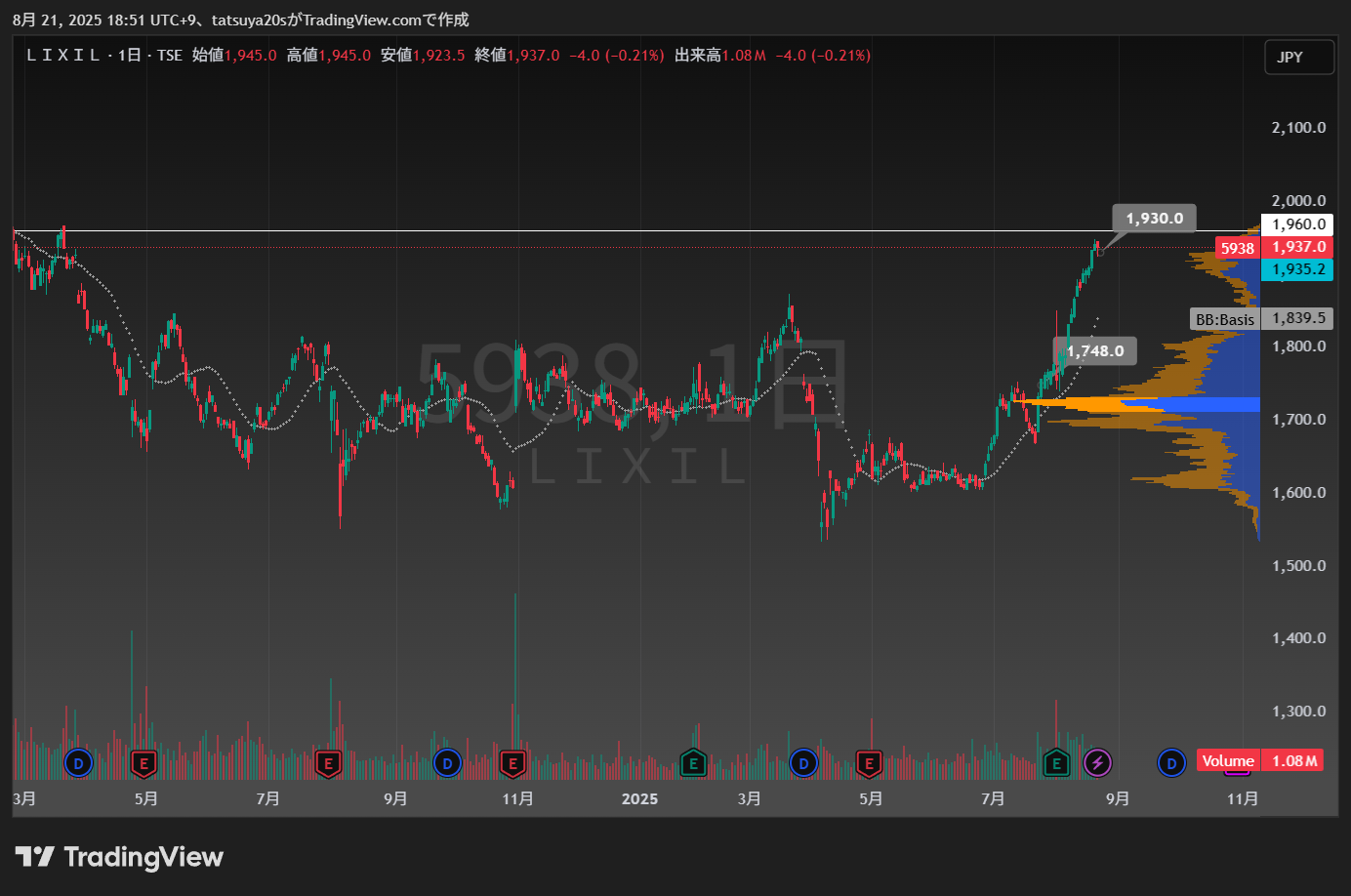Click the blue point-of-control volume profile bar
Image resolution: width=1351 pixels, height=896 pixels.
pos(1191,405)
